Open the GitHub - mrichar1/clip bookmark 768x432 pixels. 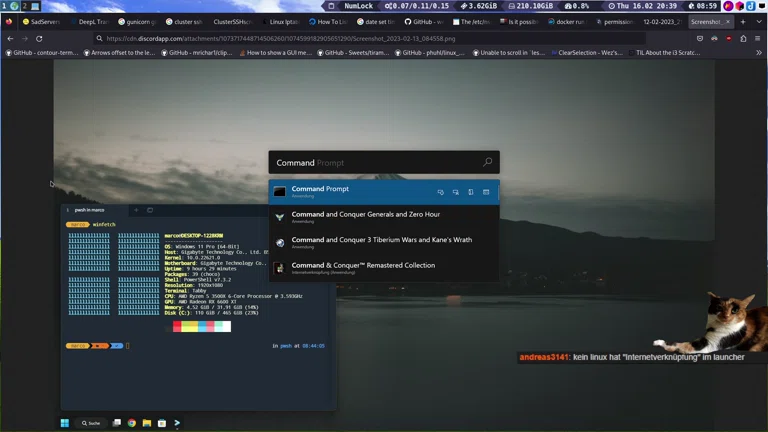(196, 52)
